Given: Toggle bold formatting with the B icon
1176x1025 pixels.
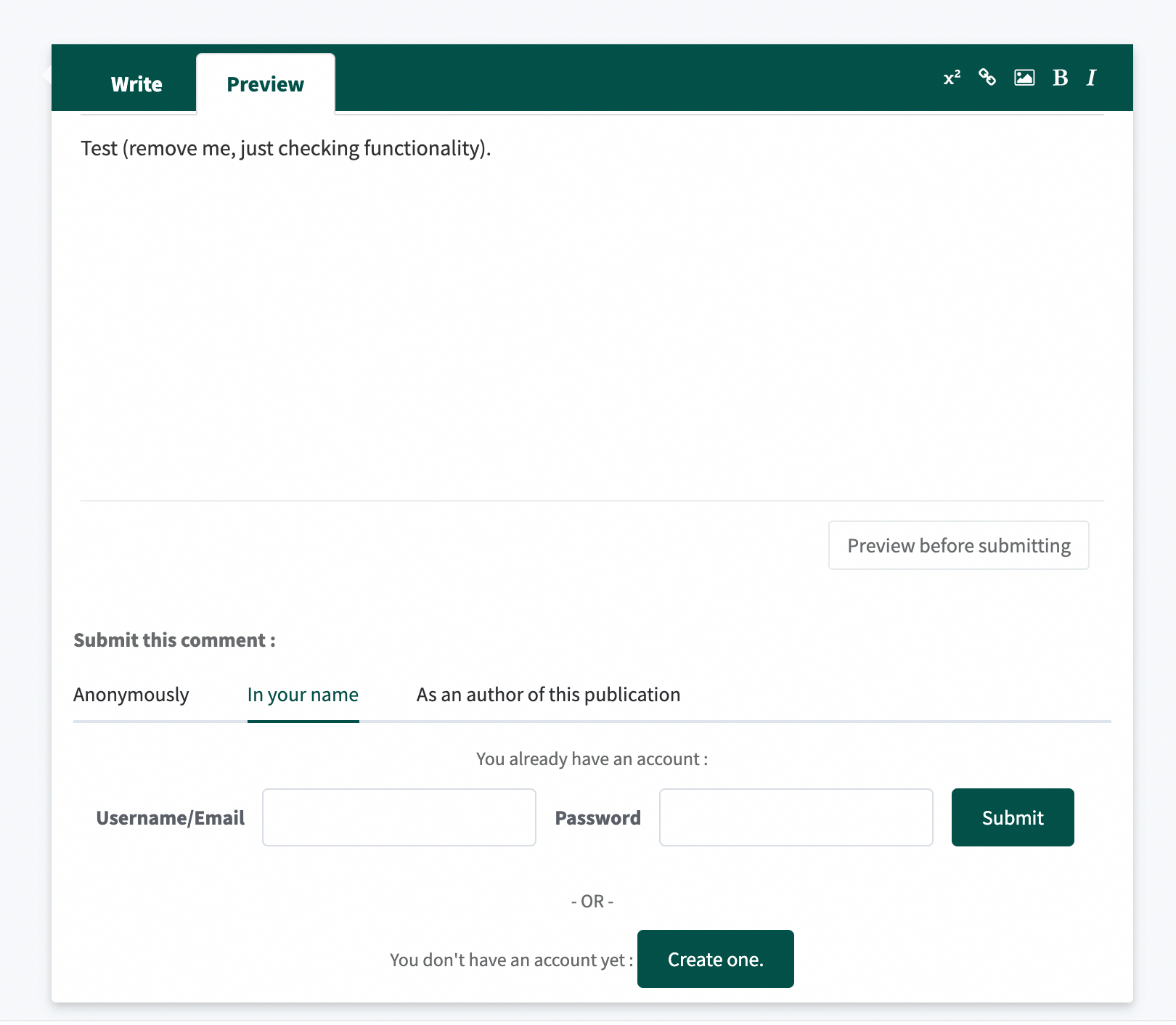Looking at the screenshot, I should [1060, 78].
